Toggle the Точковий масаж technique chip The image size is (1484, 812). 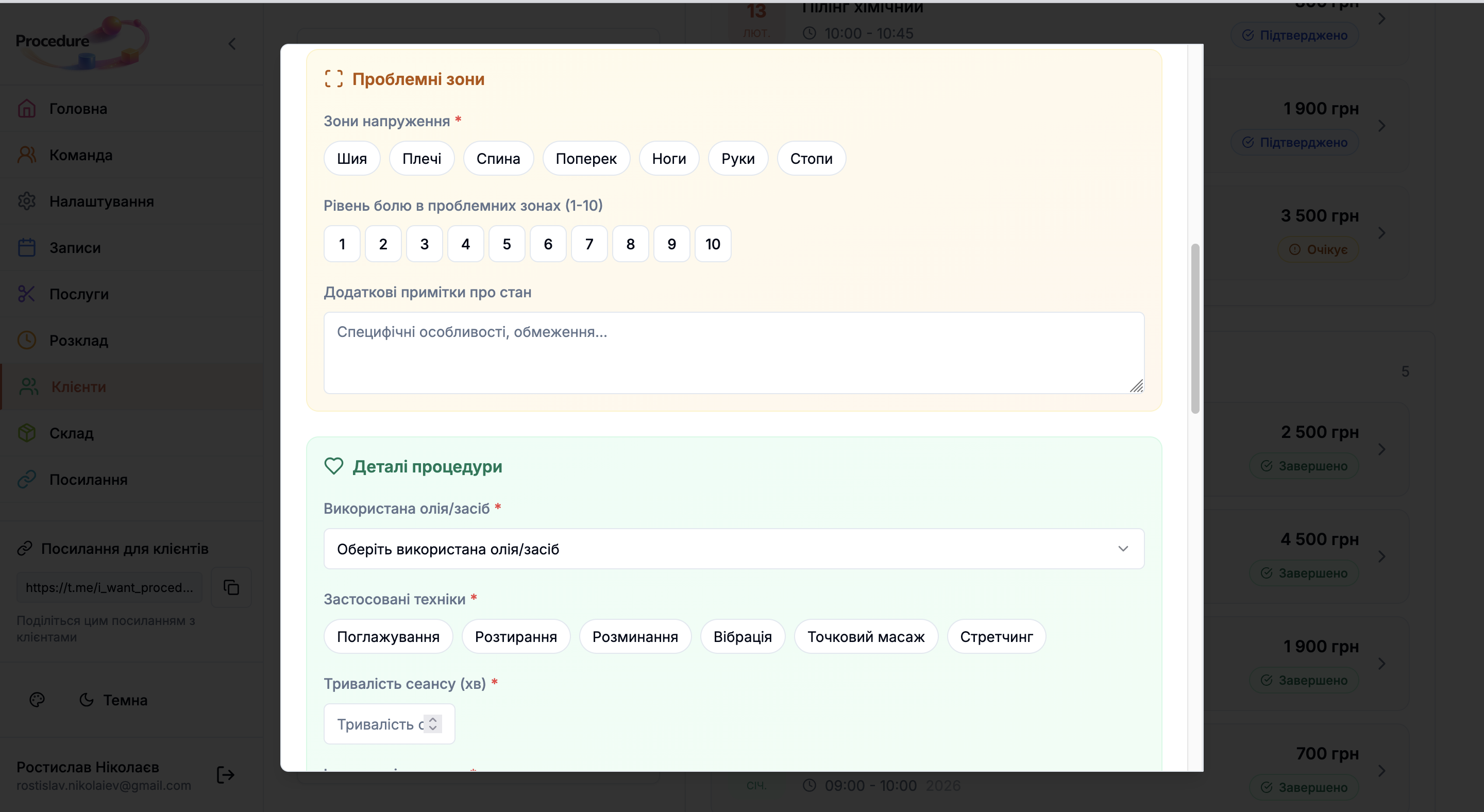pos(865,636)
